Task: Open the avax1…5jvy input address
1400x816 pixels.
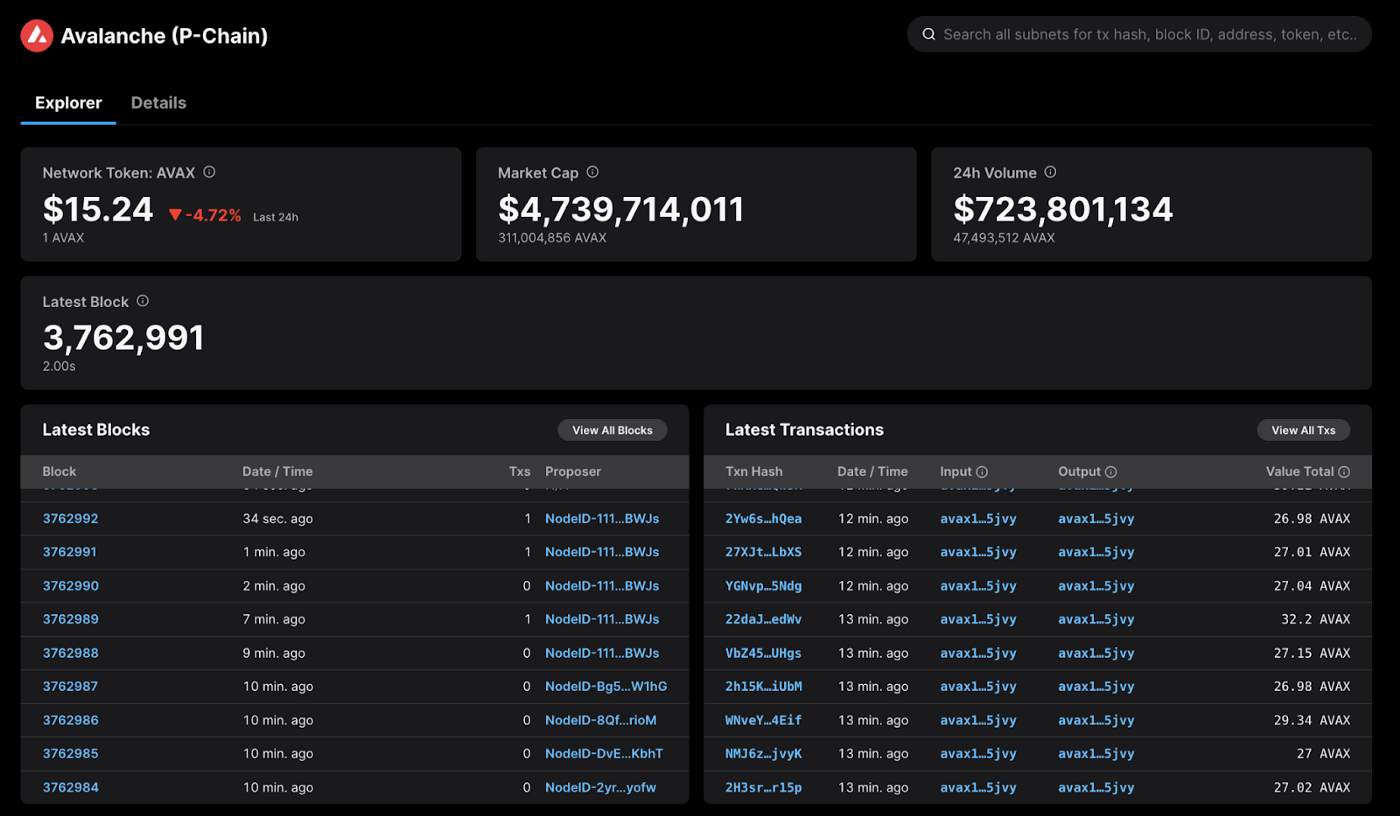Action: pyautogui.click(x=977, y=518)
